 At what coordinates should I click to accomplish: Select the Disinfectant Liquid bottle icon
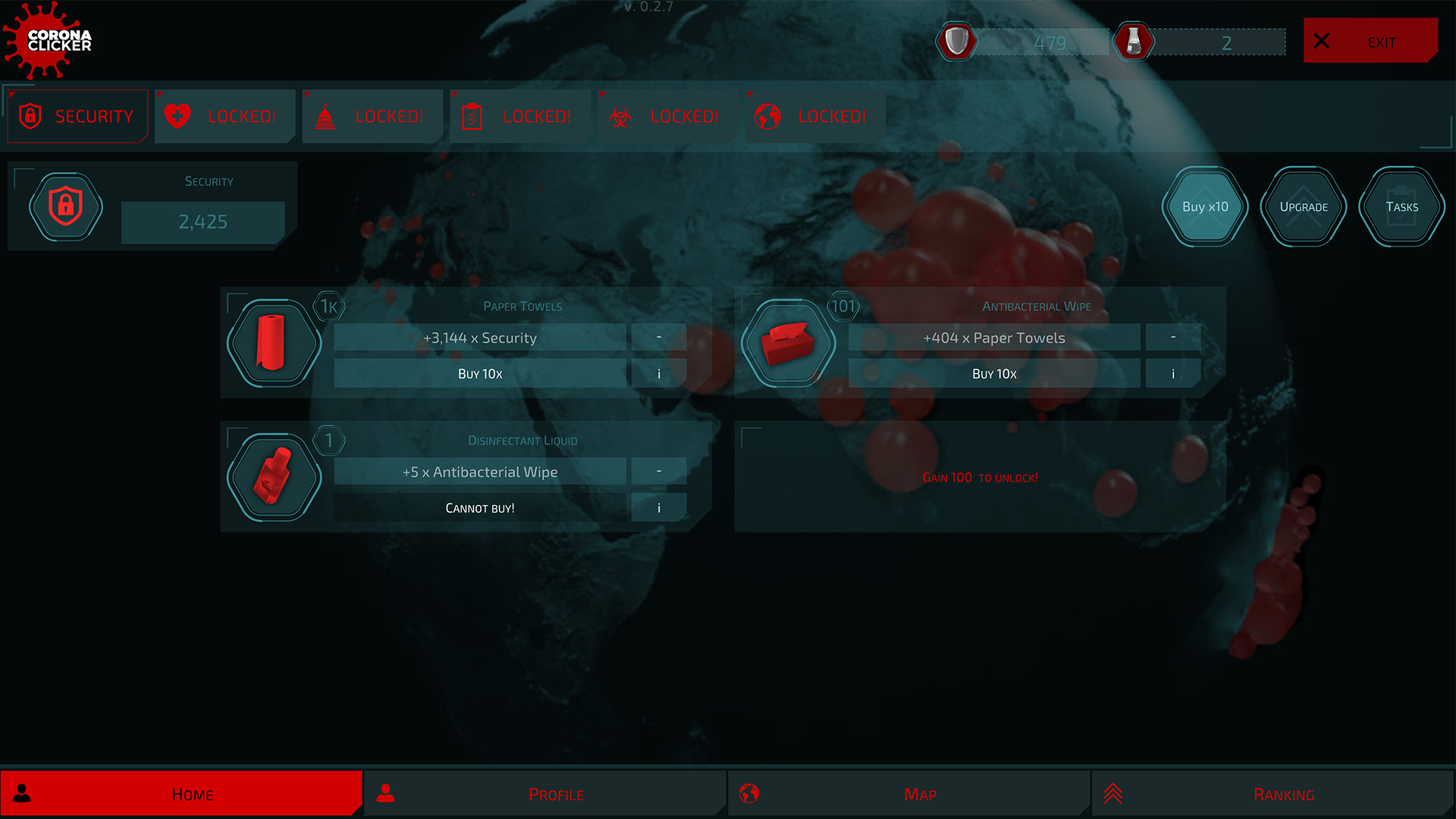pos(274,476)
